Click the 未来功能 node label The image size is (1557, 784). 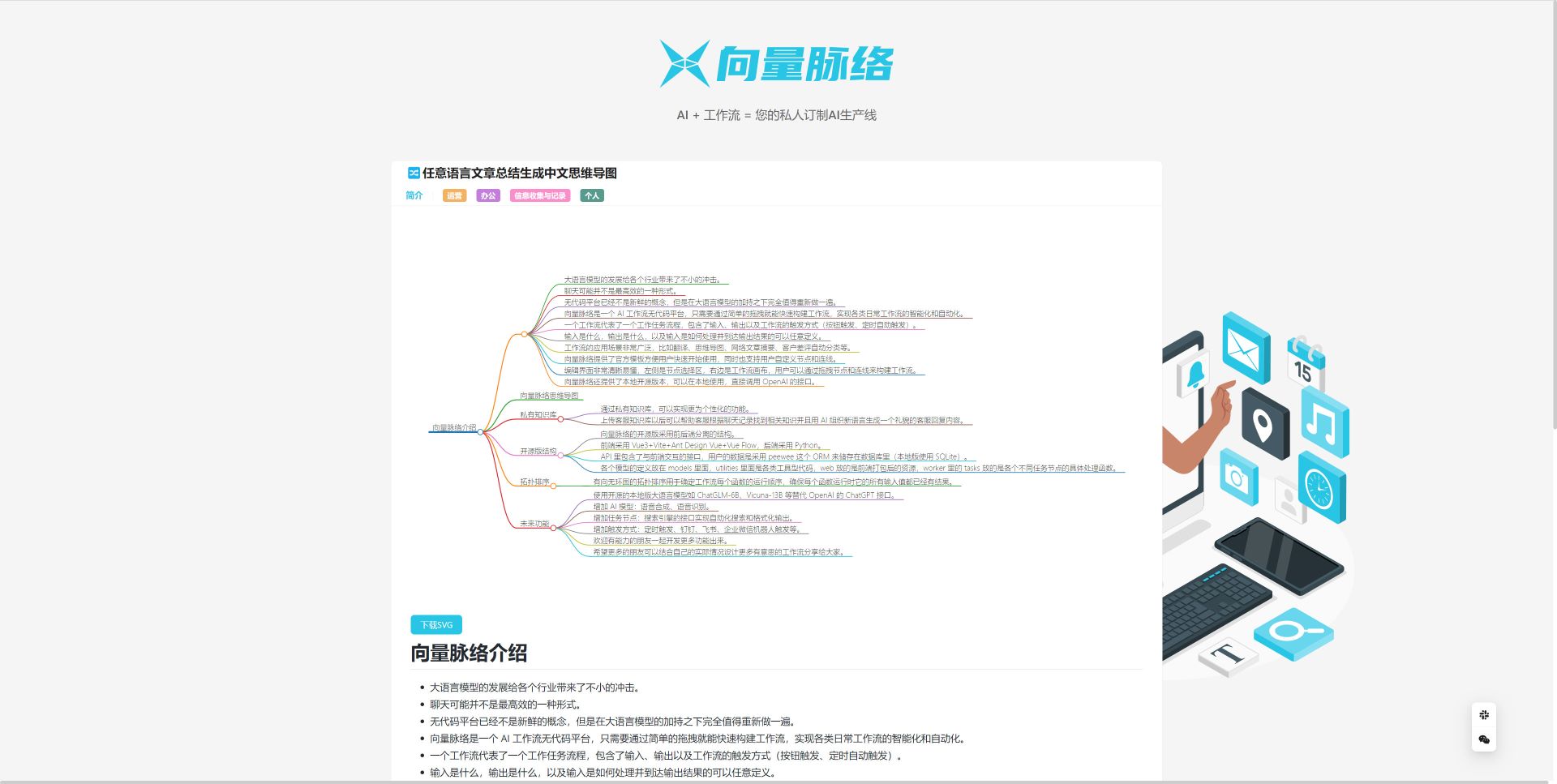534,523
